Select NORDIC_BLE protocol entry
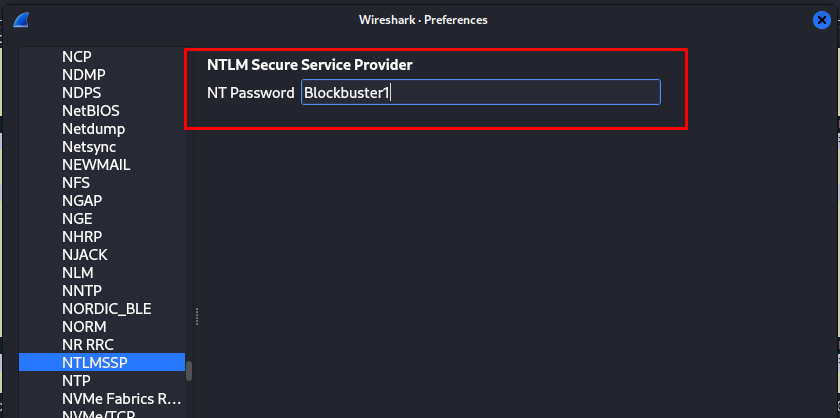 pyautogui.click(x=106, y=309)
